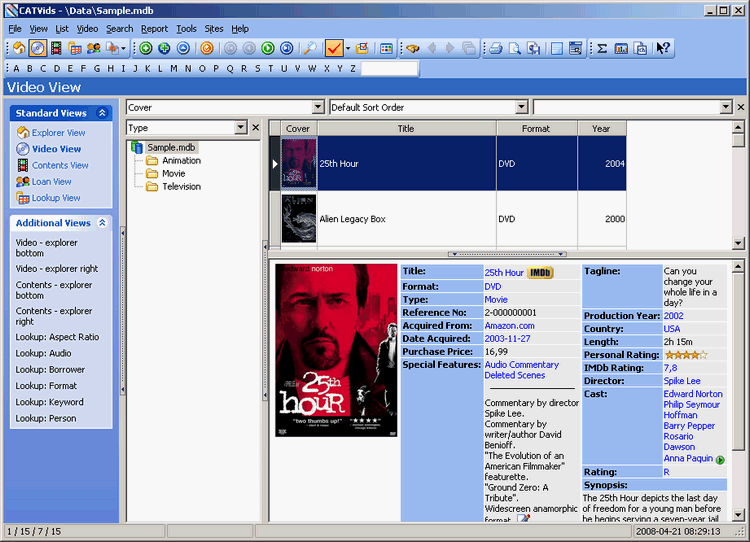
Task: Go to next record with green arrow
Action: (268, 48)
